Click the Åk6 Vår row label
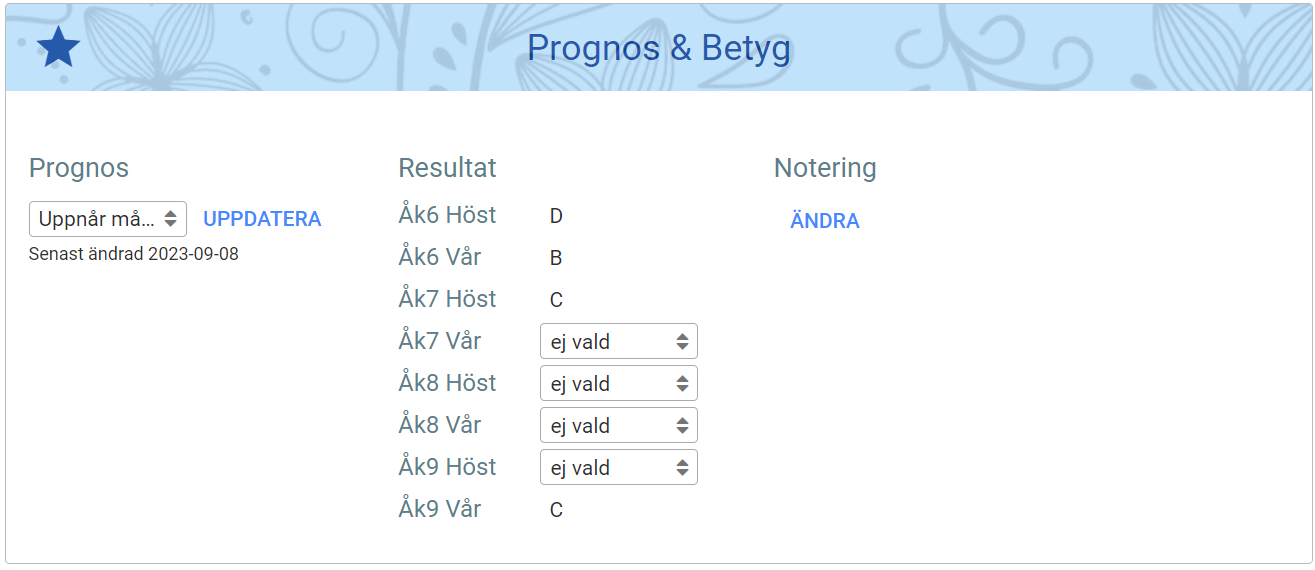The image size is (1315, 570). (440, 257)
